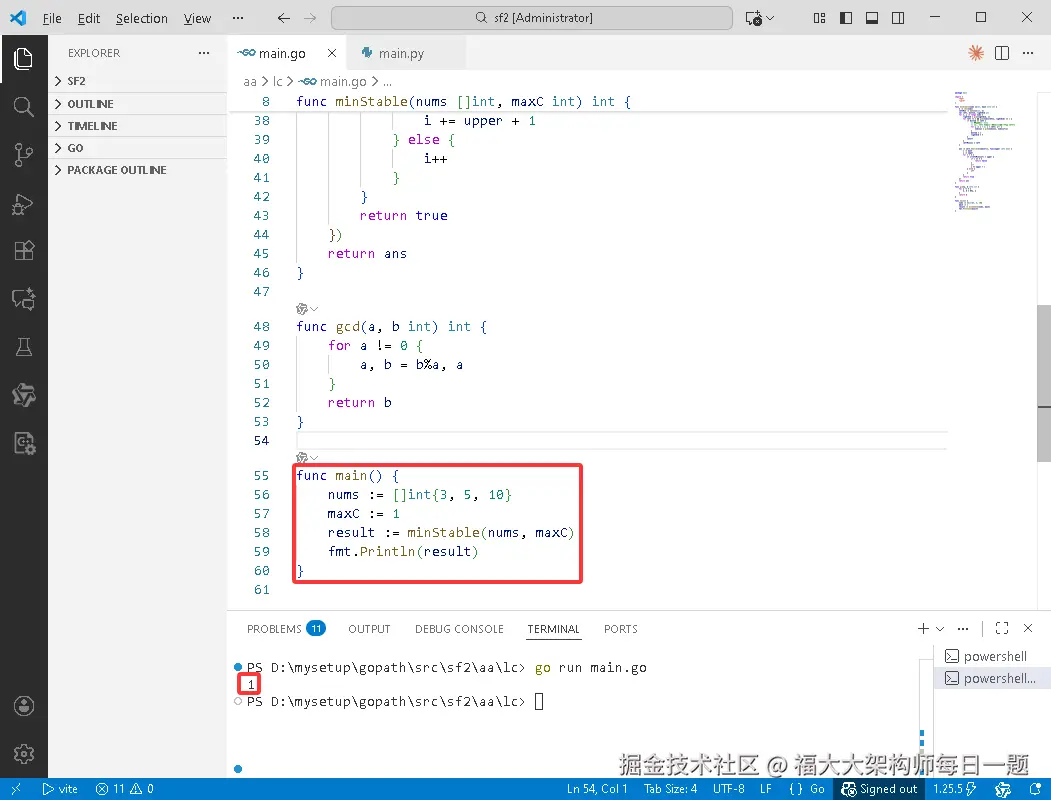Switch to the OUTPUT panel tab

(x=369, y=628)
